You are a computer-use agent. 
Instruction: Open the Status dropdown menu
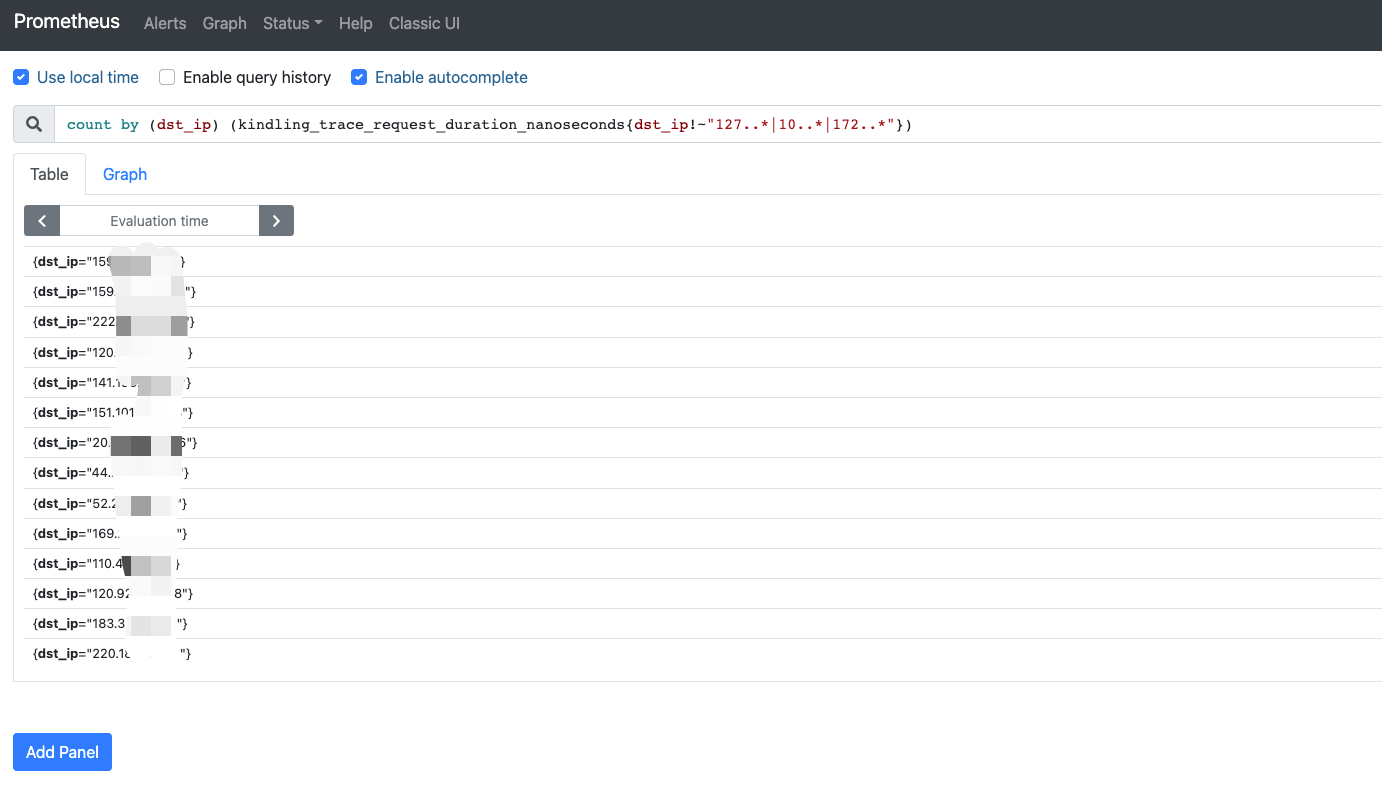(x=292, y=24)
